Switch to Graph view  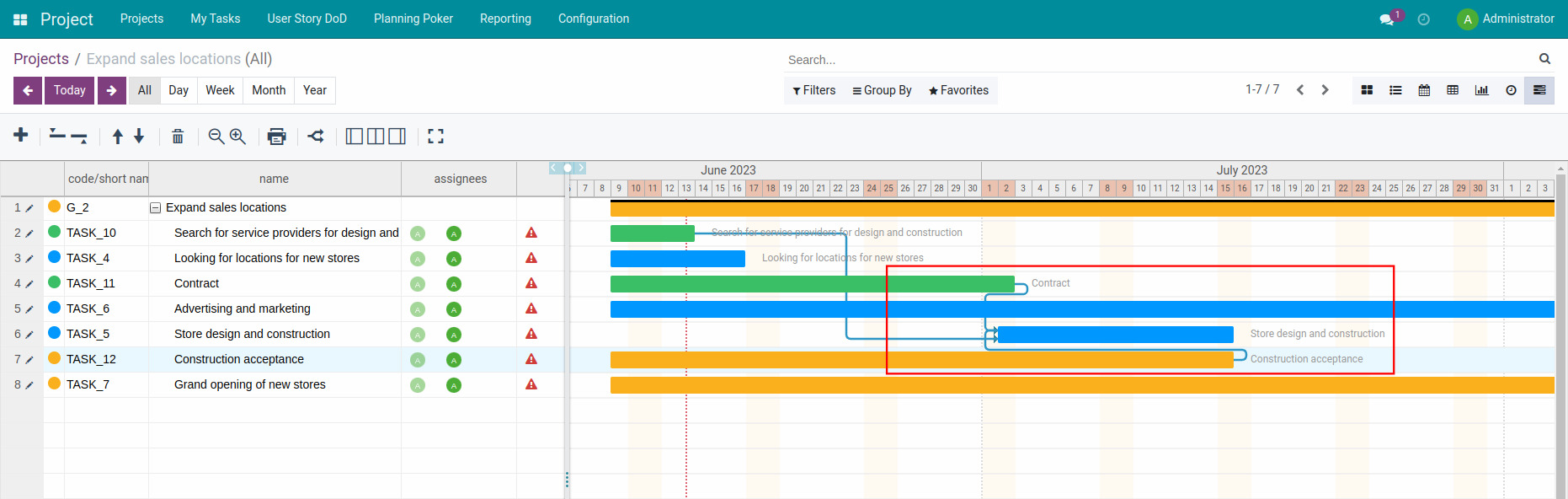pyautogui.click(x=1481, y=90)
